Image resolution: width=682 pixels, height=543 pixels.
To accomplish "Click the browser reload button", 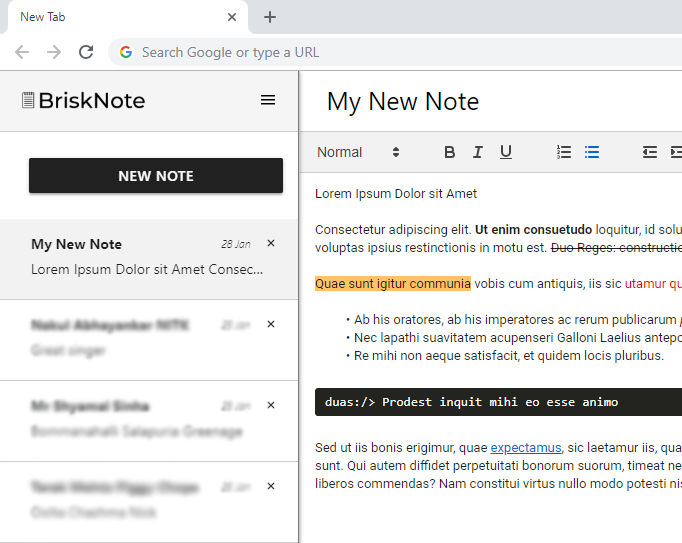I will pos(86,52).
